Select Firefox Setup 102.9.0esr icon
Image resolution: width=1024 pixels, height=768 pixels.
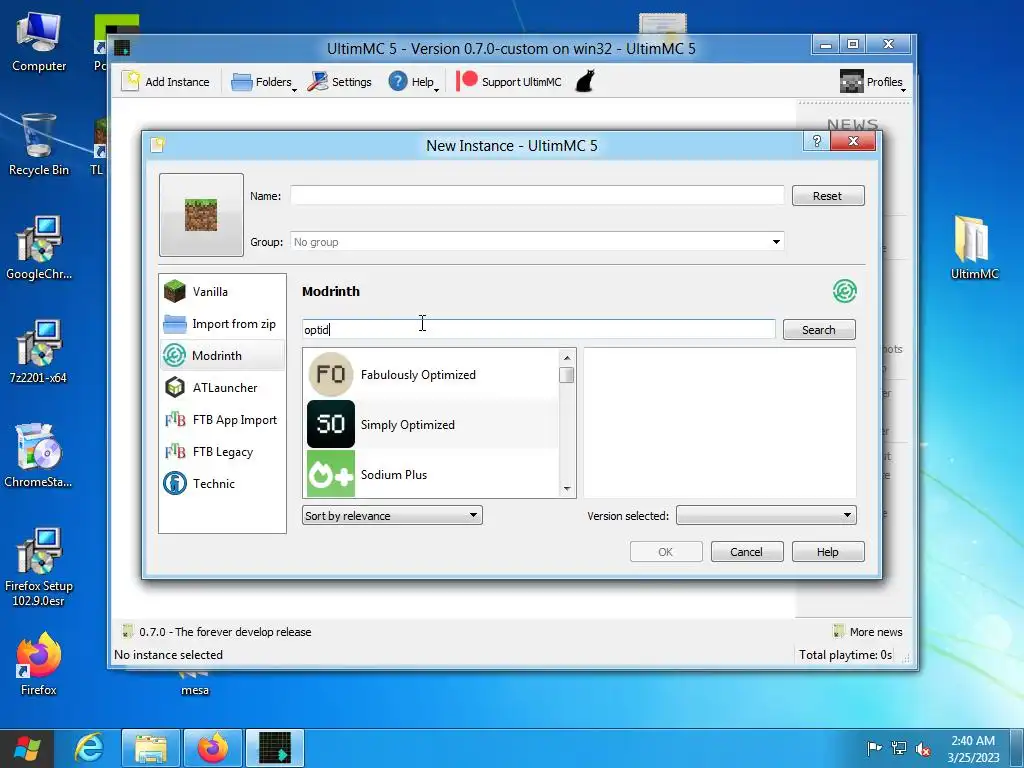coord(39,567)
